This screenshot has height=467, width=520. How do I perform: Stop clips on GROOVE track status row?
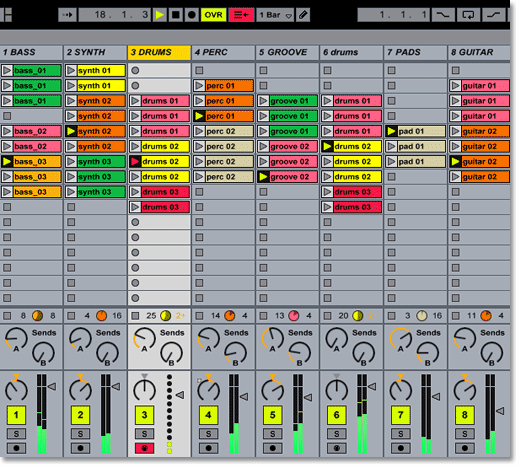[263, 316]
